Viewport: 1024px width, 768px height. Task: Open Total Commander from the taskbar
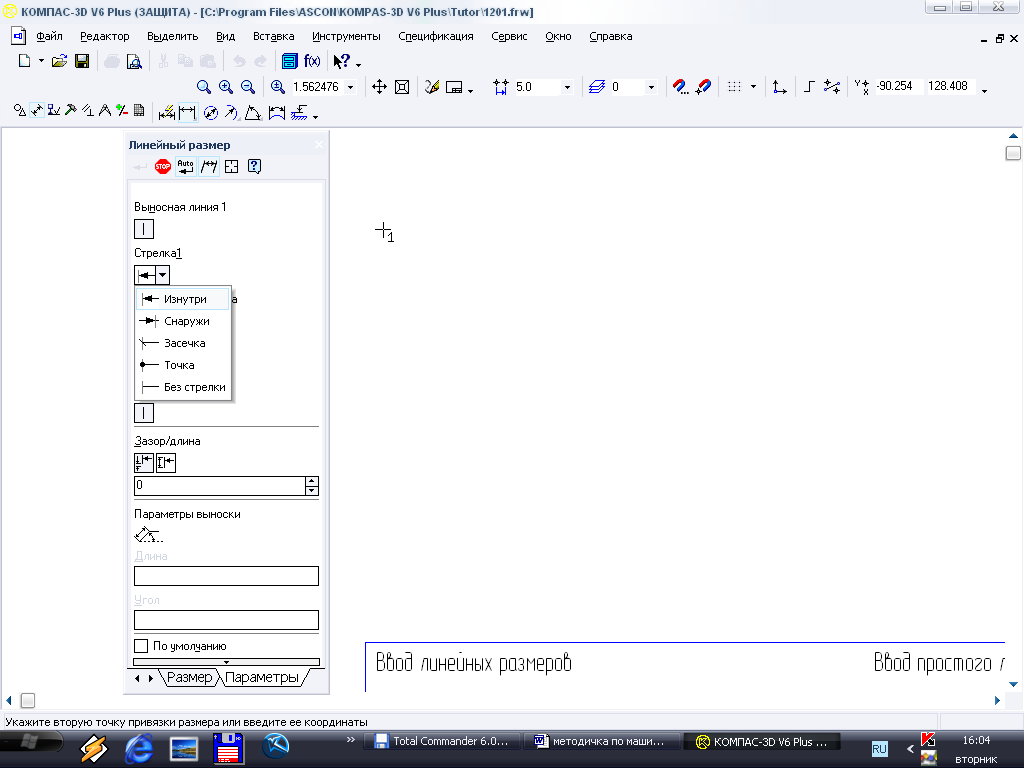[444, 741]
